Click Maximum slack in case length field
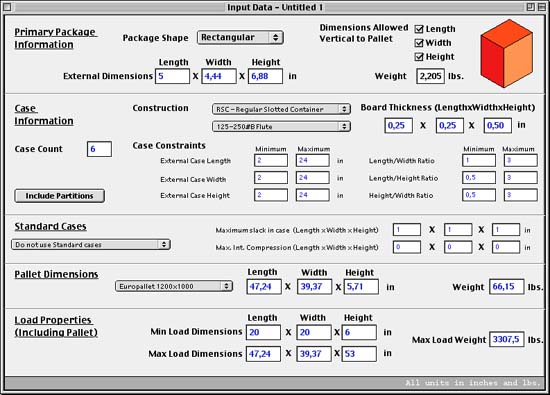Image resolution: width=550 pixels, height=395 pixels. [407, 230]
